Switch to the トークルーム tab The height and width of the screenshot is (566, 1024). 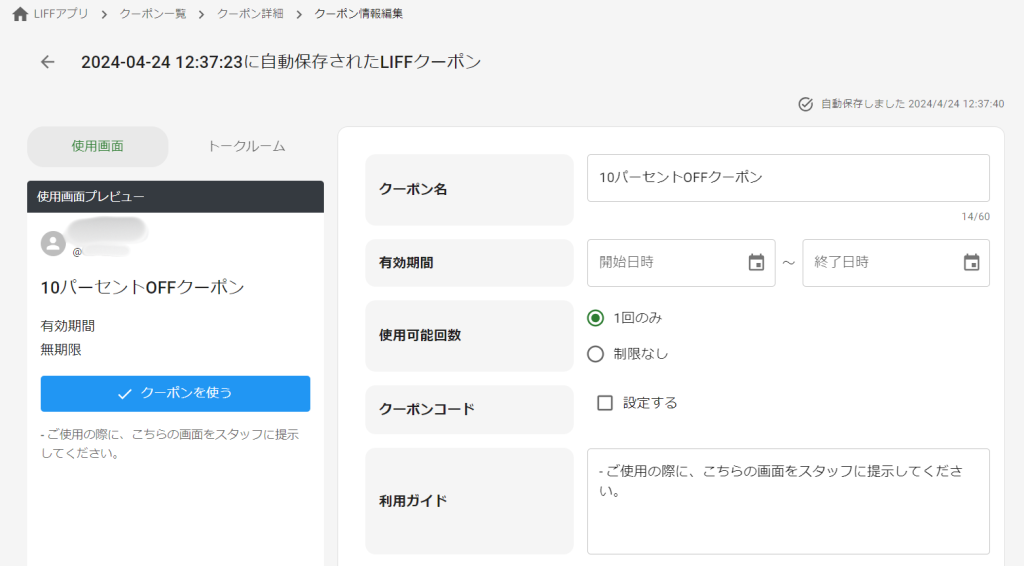(x=246, y=146)
